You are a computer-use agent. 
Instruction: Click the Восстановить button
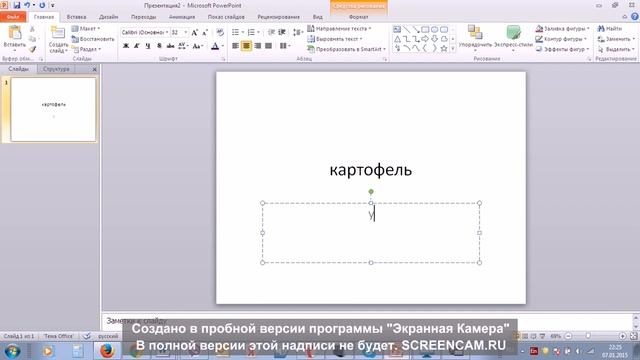(93, 39)
